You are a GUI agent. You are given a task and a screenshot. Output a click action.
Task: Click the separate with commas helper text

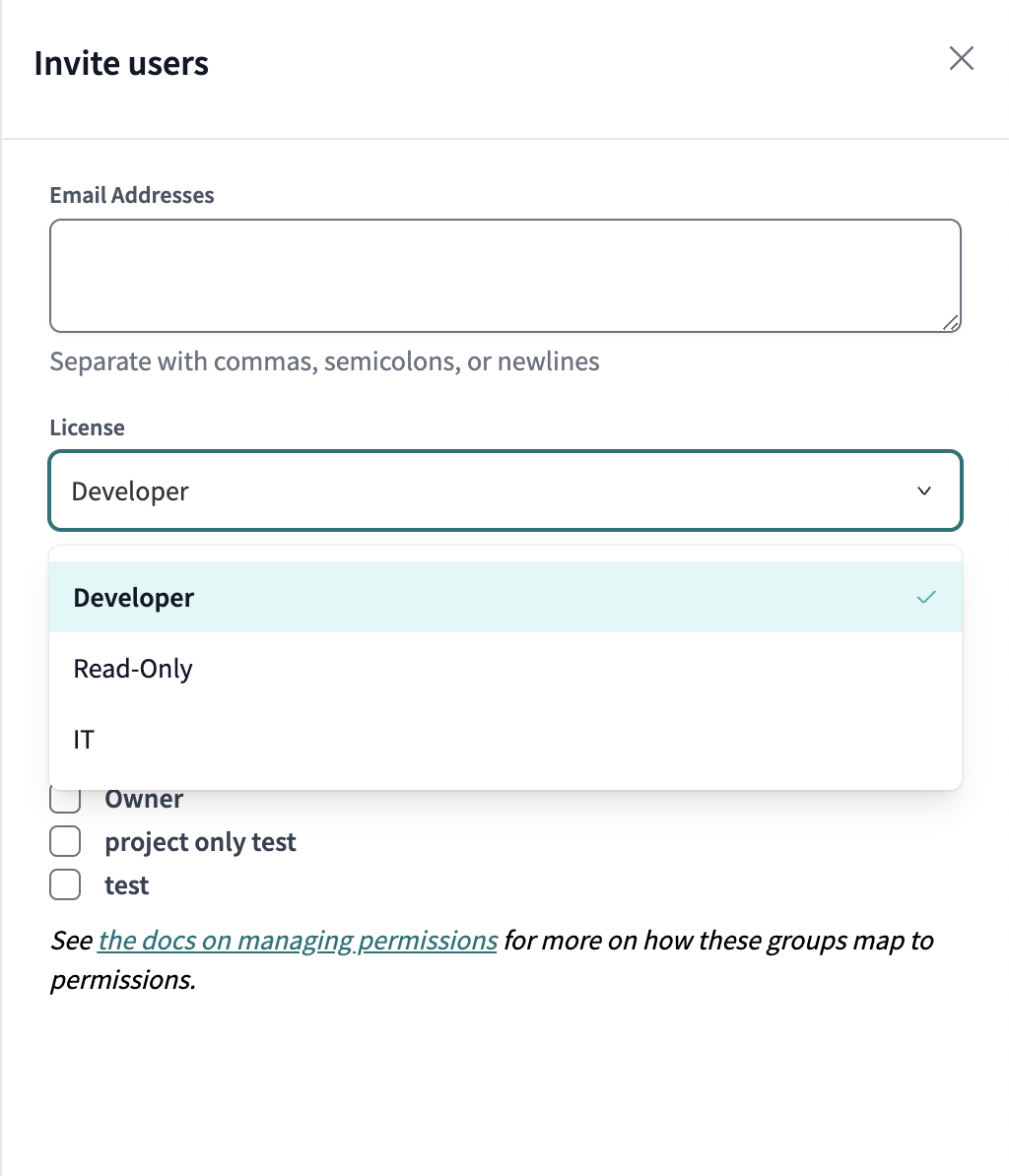(324, 361)
